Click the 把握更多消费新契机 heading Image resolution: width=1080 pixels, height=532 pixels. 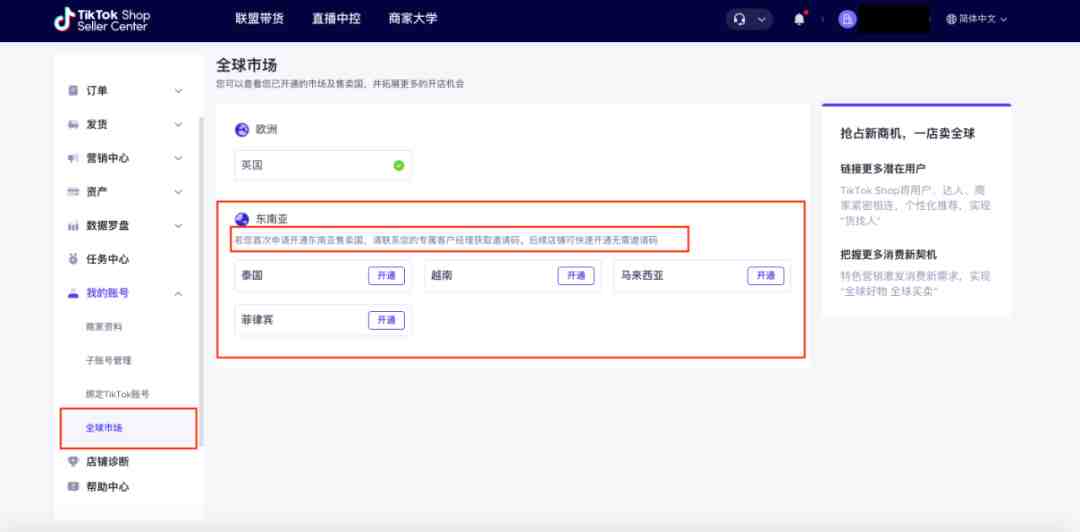(889, 254)
